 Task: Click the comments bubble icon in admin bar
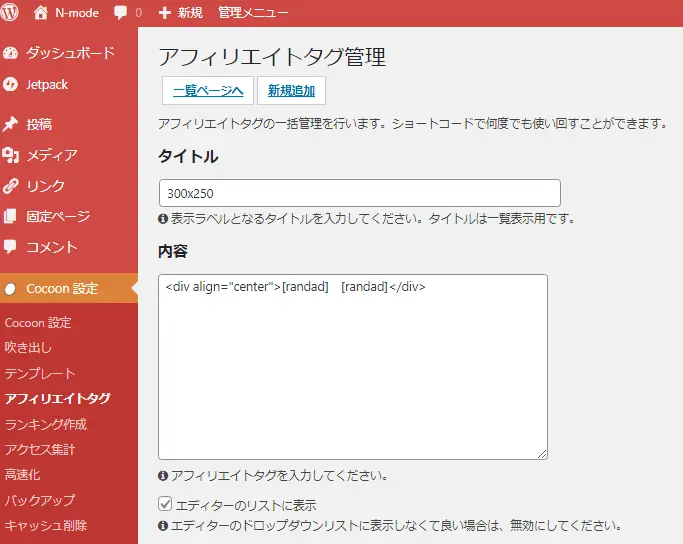[121, 13]
